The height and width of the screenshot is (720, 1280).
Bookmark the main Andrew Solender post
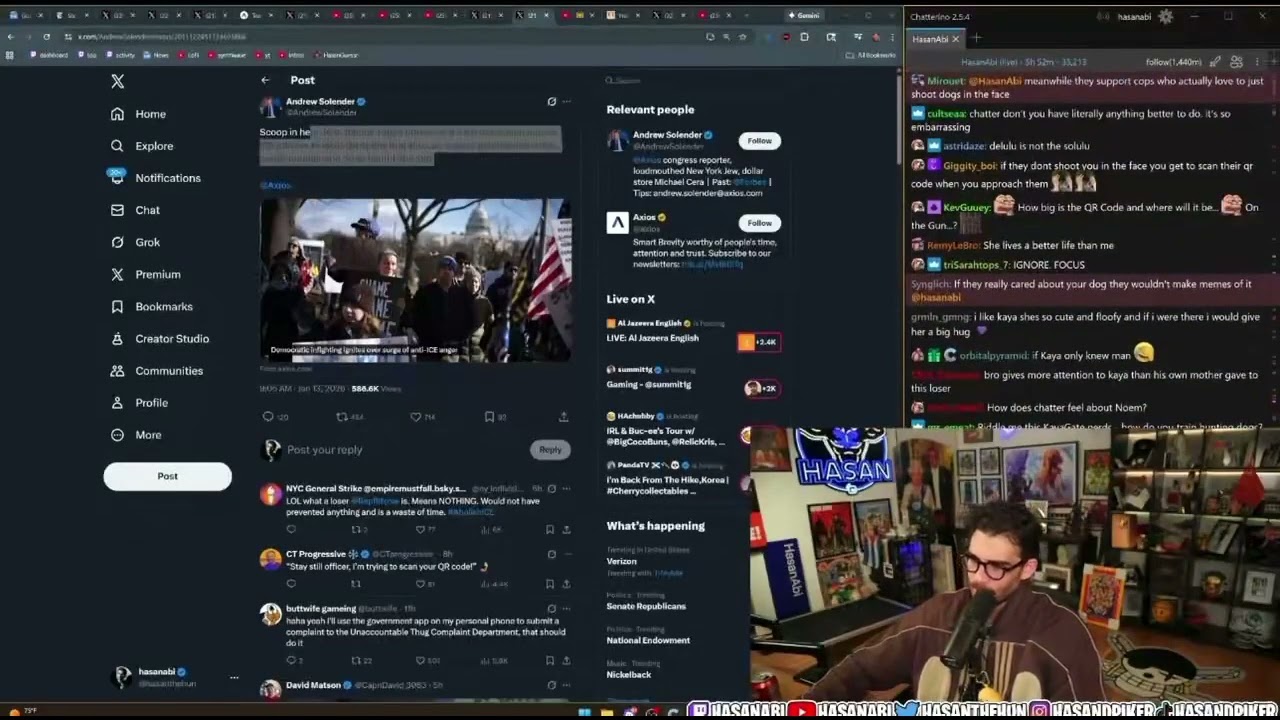tap(489, 417)
